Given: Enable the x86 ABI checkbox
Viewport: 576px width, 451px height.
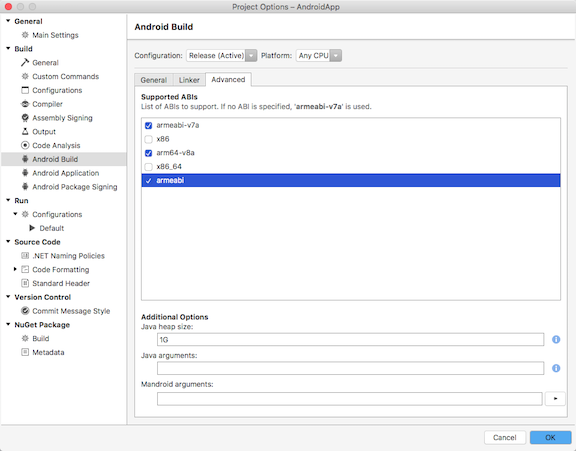Looking at the screenshot, I should coord(148,139).
